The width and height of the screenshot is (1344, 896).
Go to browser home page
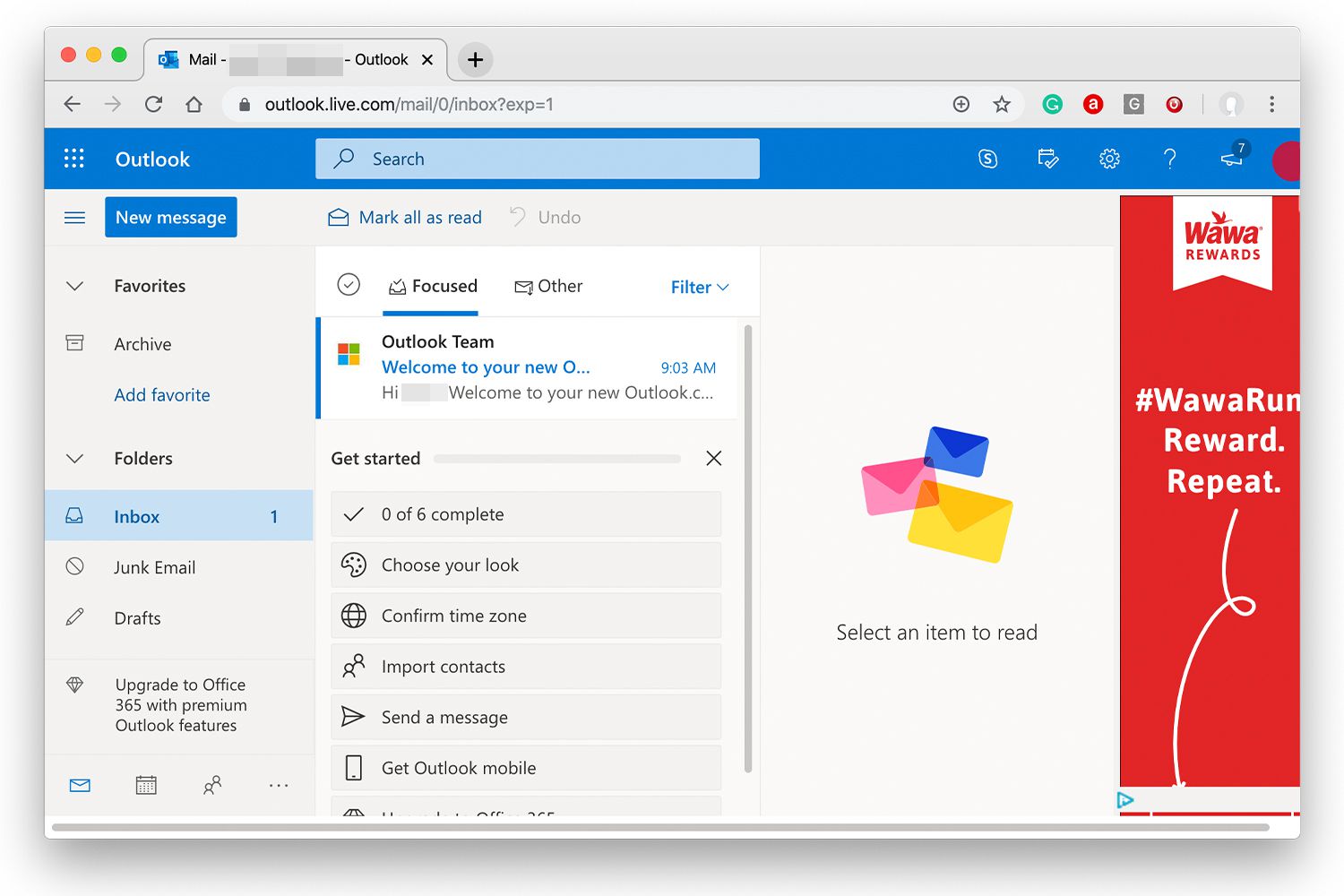click(x=194, y=105)
